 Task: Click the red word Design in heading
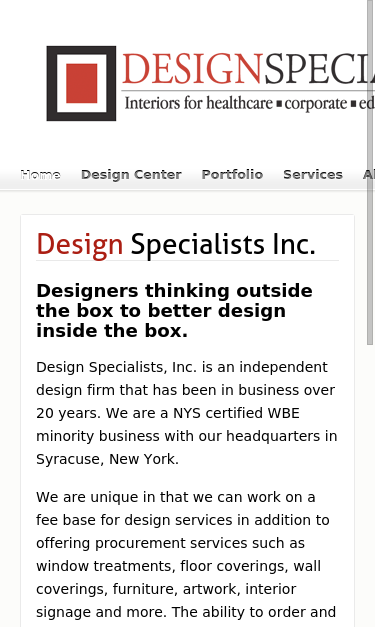click(x=80, y=244)
